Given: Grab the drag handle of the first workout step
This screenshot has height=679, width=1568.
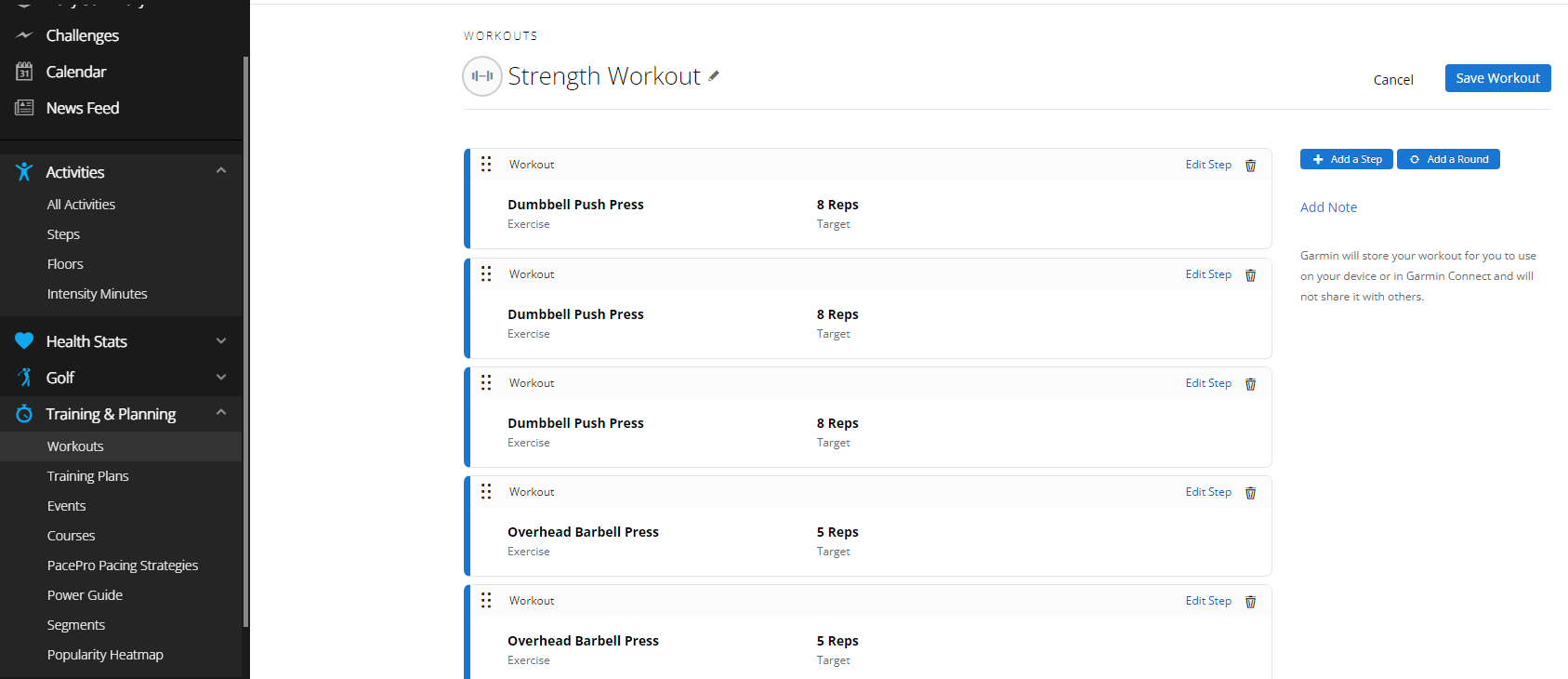Looking at the screenshot, I should 486,165.
